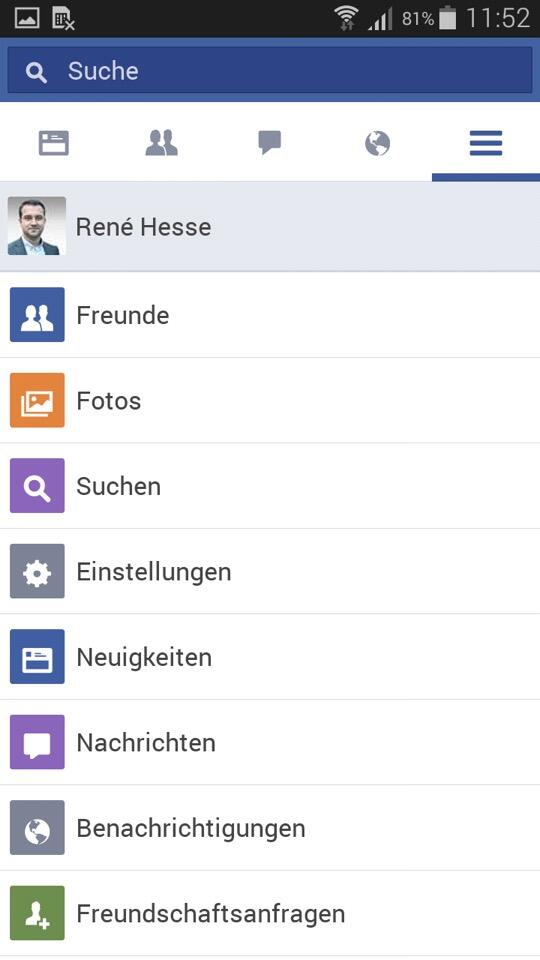Viewport: 540px width, 960px height.
Task: Switch to the friend requests tab icon
Action: (x=162, y=143)
